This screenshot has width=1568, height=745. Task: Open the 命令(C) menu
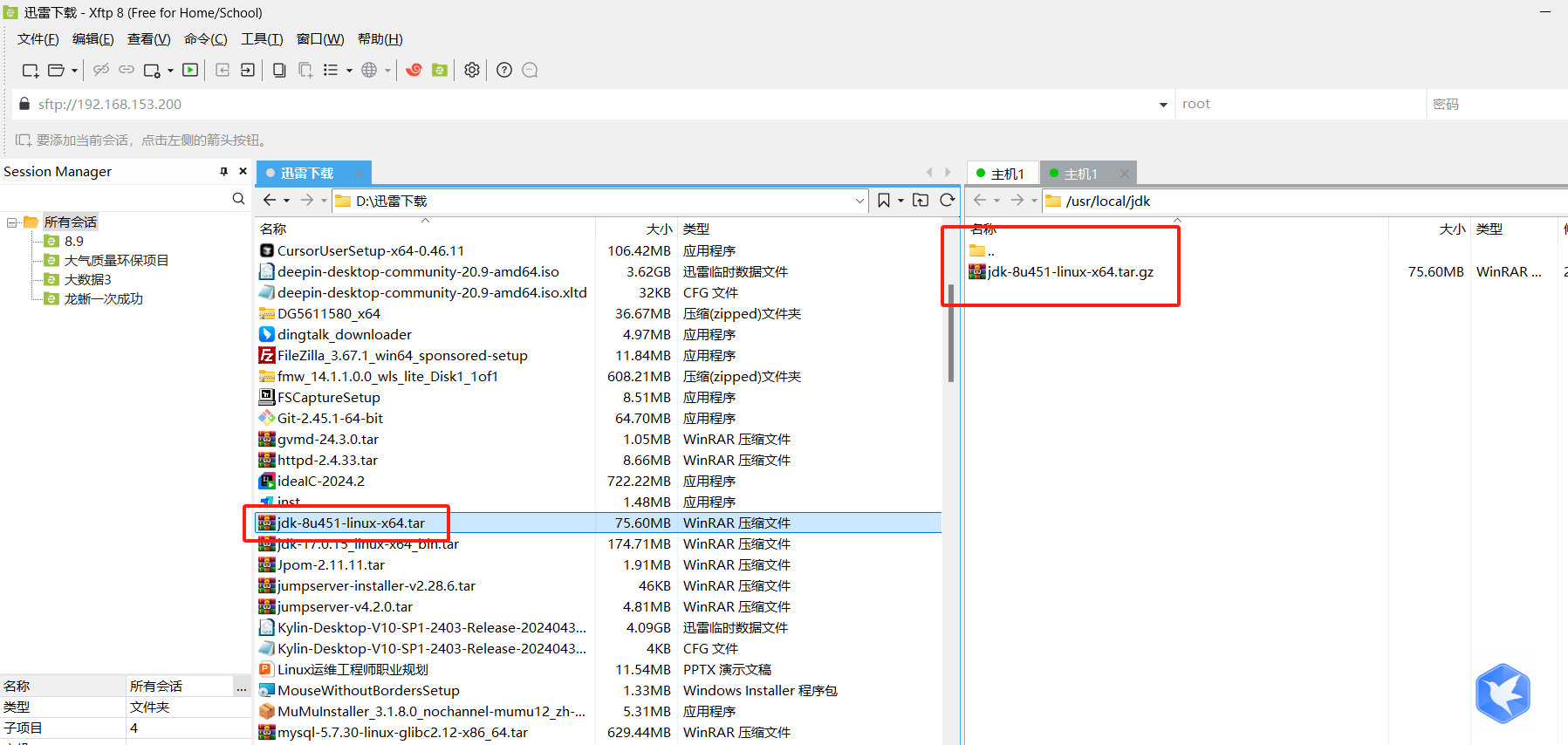pos(206,39)
